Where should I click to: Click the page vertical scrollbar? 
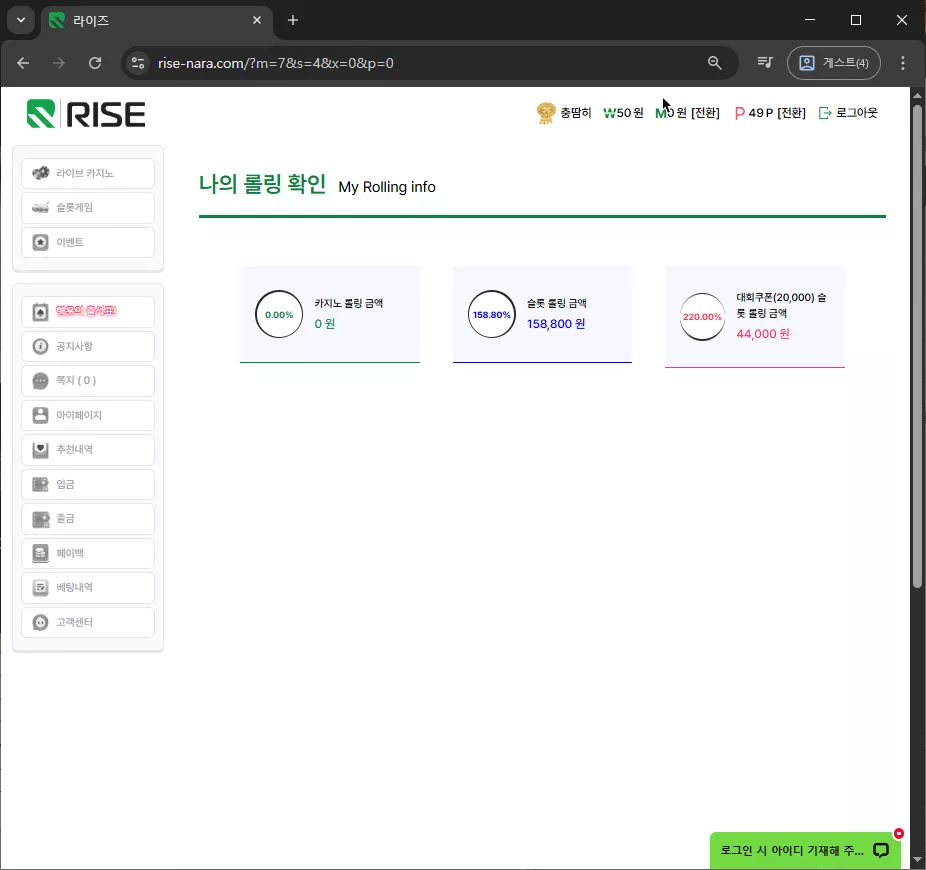click(x=917, y=347)
